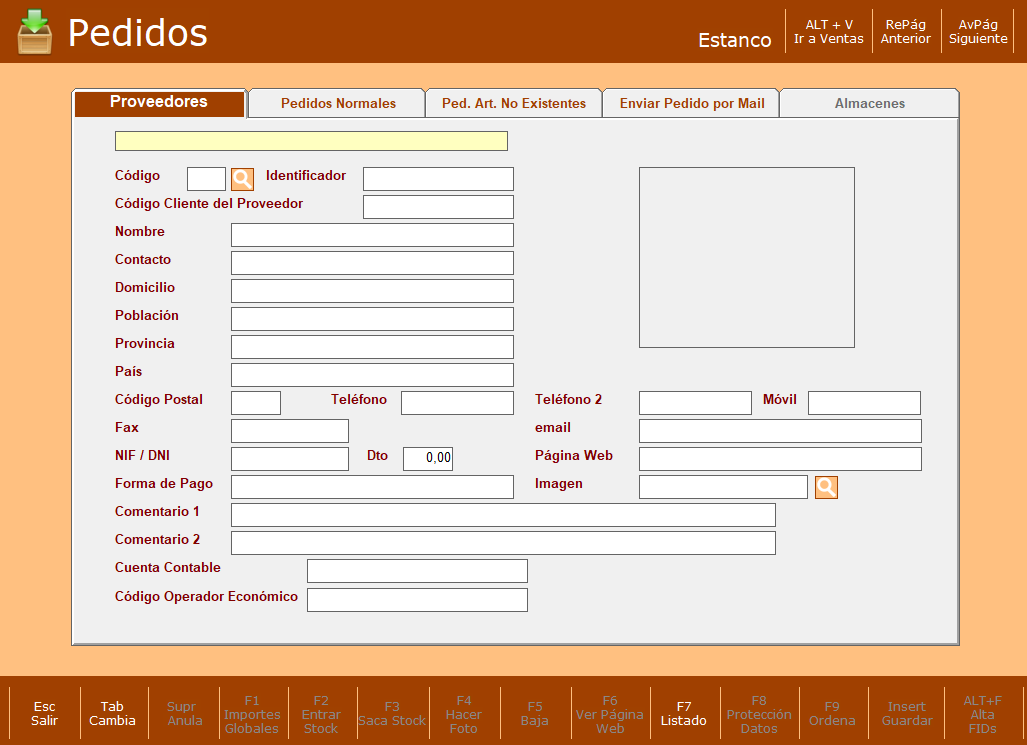Click into the Nombre field
Viewport: 1027px width, 745px height.
pos(372,235)
